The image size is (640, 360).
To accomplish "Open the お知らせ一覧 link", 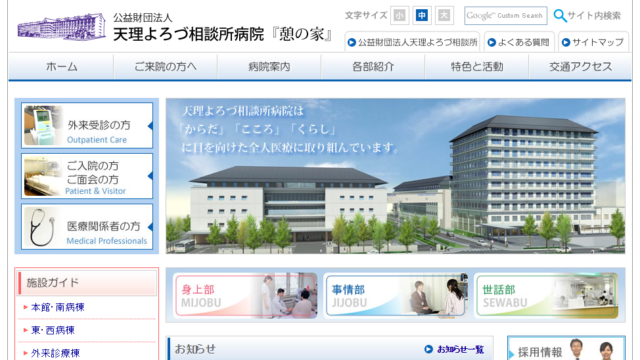I will pyautogui.click(x=454, y=349).
